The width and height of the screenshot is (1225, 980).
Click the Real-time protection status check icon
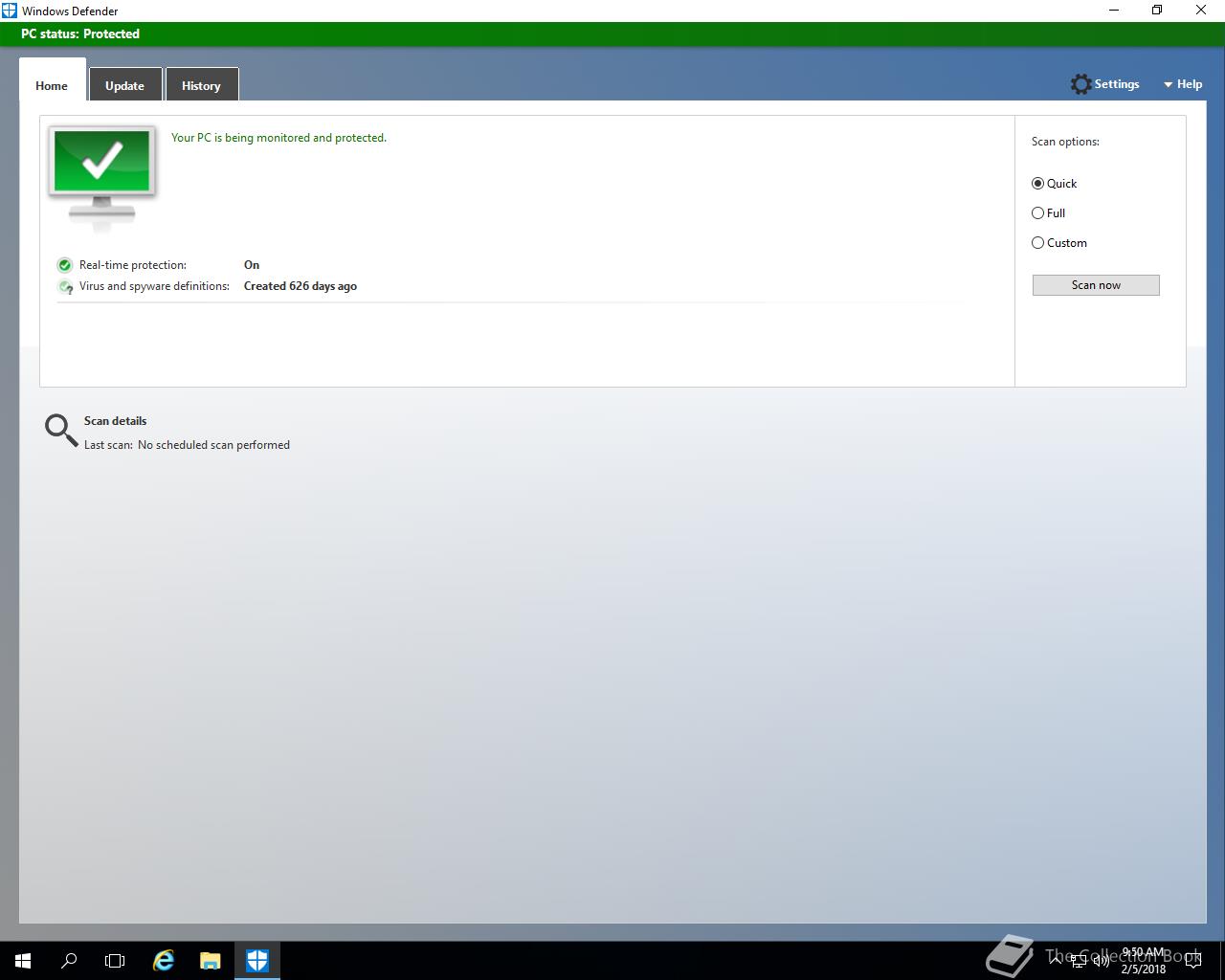(65, 265)
